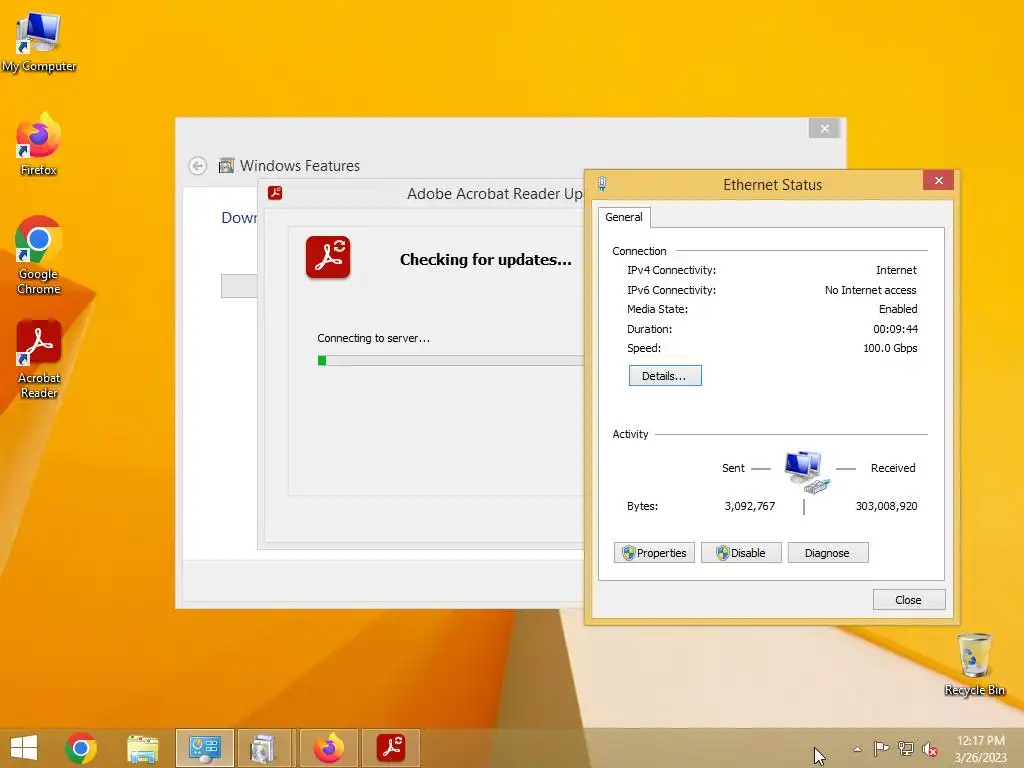This screenshot has height=768, width=1024.
Task: Open Details... in Ethernet Status
Action: 665,376
